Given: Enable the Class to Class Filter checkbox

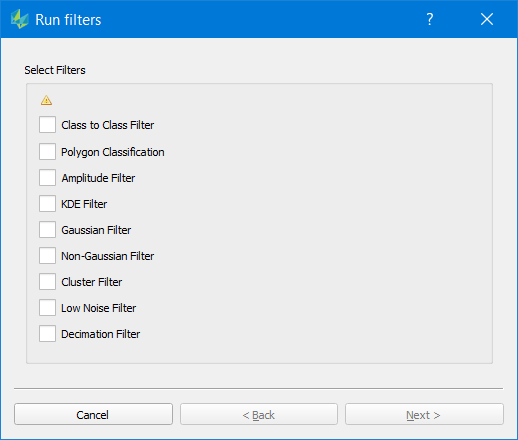Looking at the screenshot, I should 47,125.
